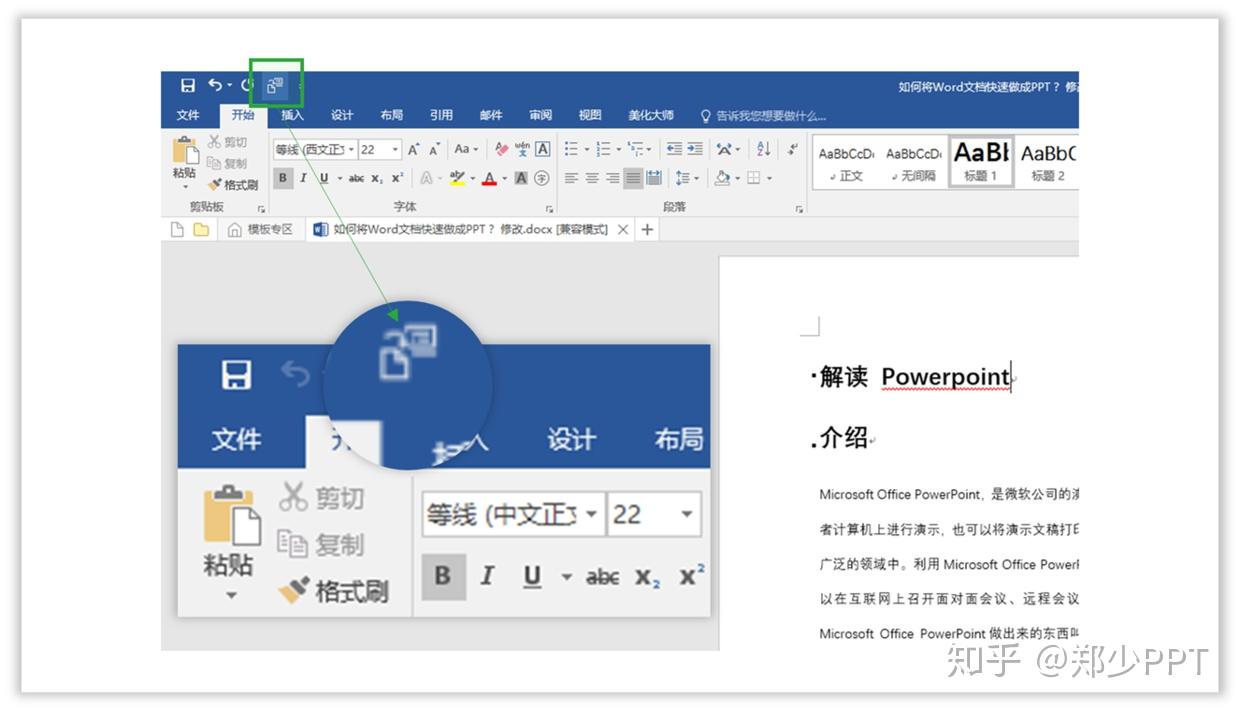Open the 段落 paragraph dialog launcher
Viewport: 1240px width, 711px height.
(799, 209)
